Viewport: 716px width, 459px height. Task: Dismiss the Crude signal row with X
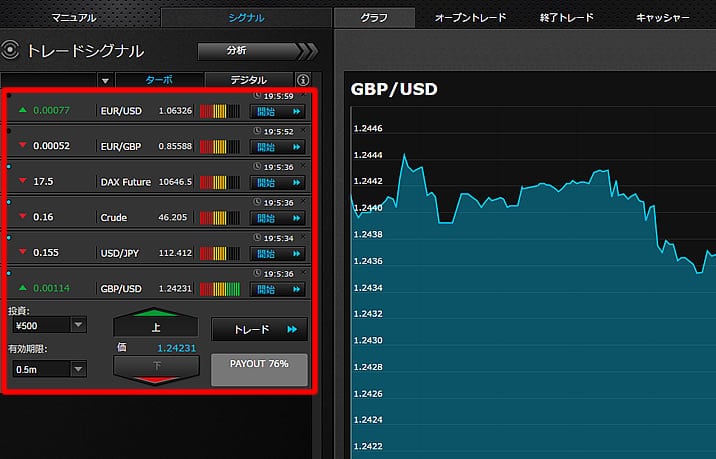(304, 201)
